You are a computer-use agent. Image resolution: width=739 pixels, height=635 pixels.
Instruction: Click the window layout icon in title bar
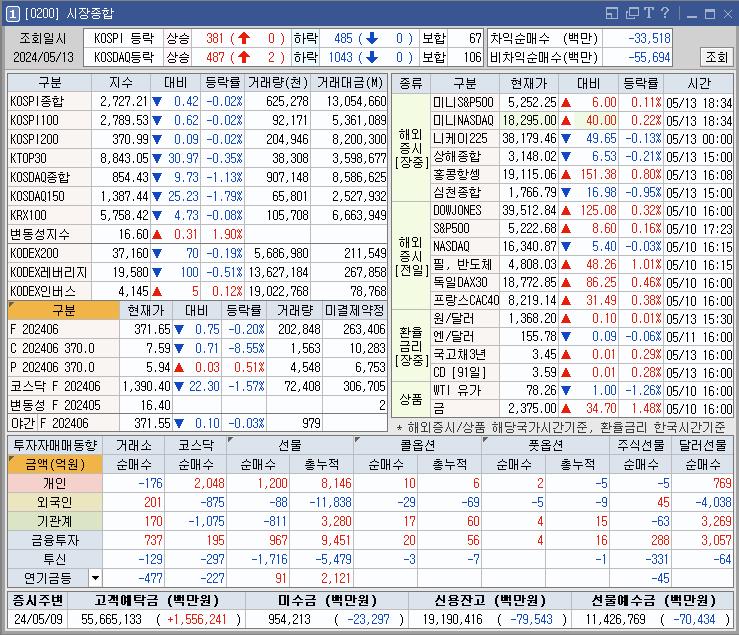(611, 13)
